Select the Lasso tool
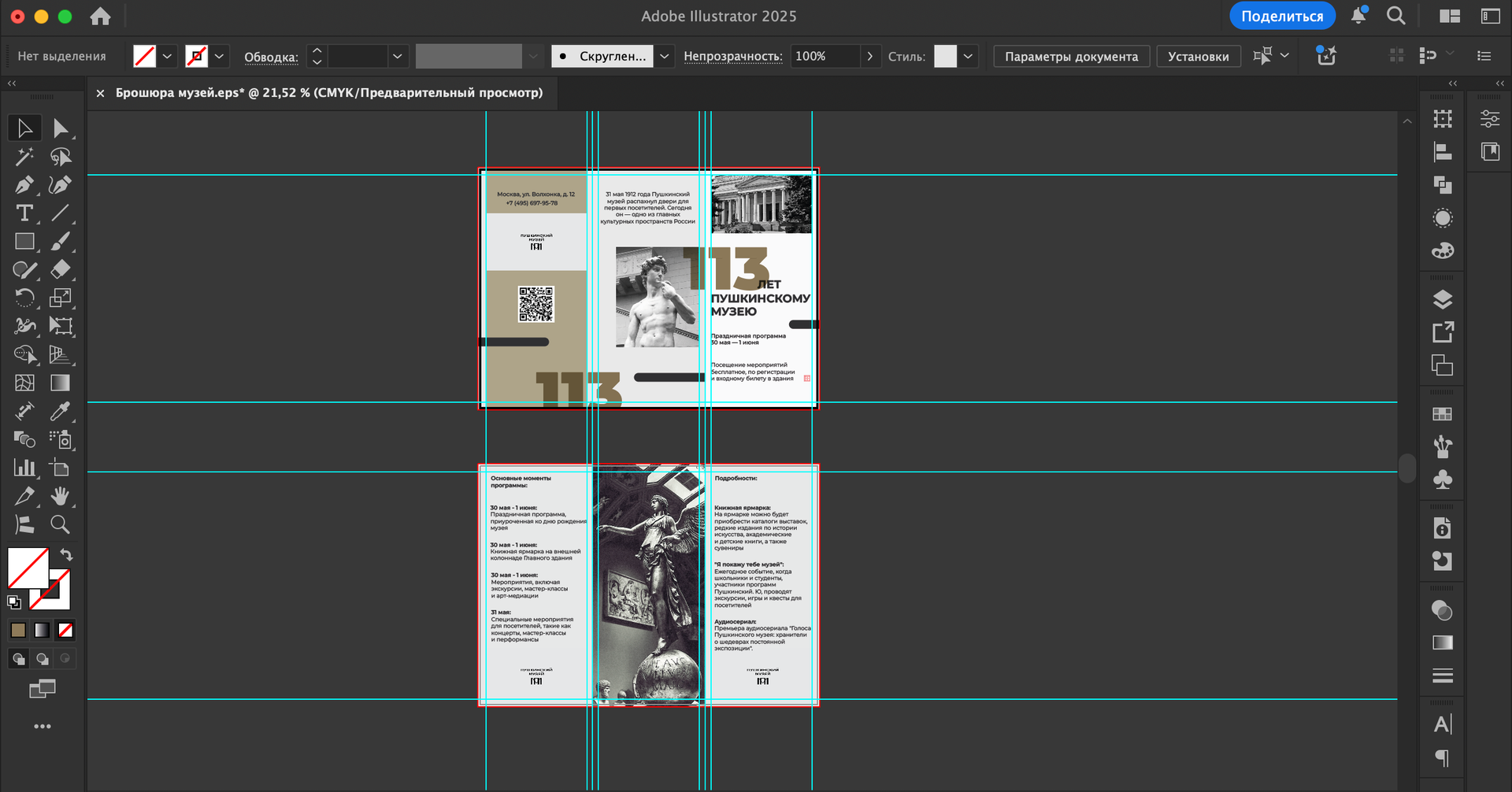The image size is (1512, 792). pos(61,157)
